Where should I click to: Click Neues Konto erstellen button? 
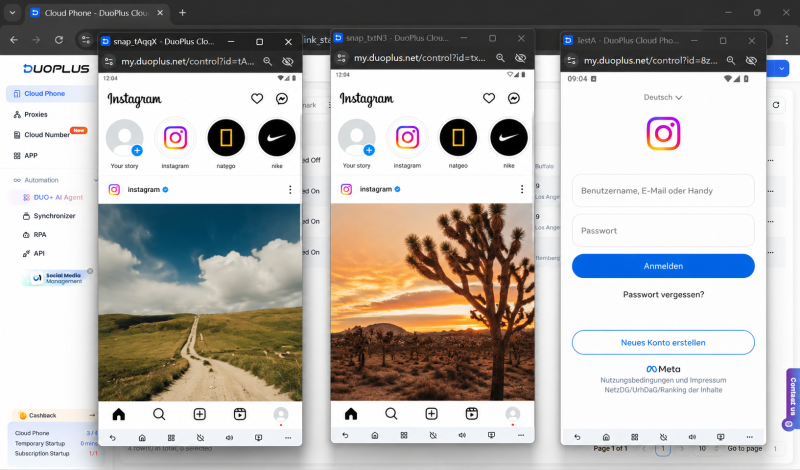click(x=663, y=342)
